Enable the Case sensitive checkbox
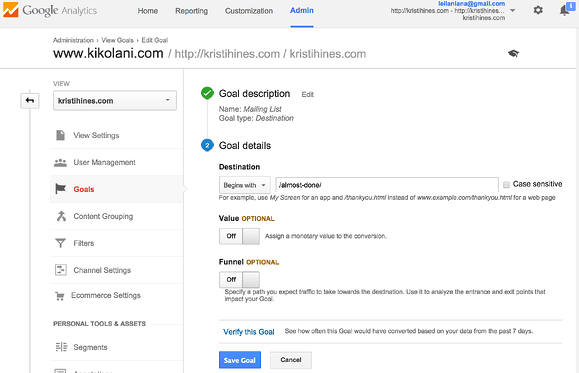The image size is (579, 373). coord(506,185)
